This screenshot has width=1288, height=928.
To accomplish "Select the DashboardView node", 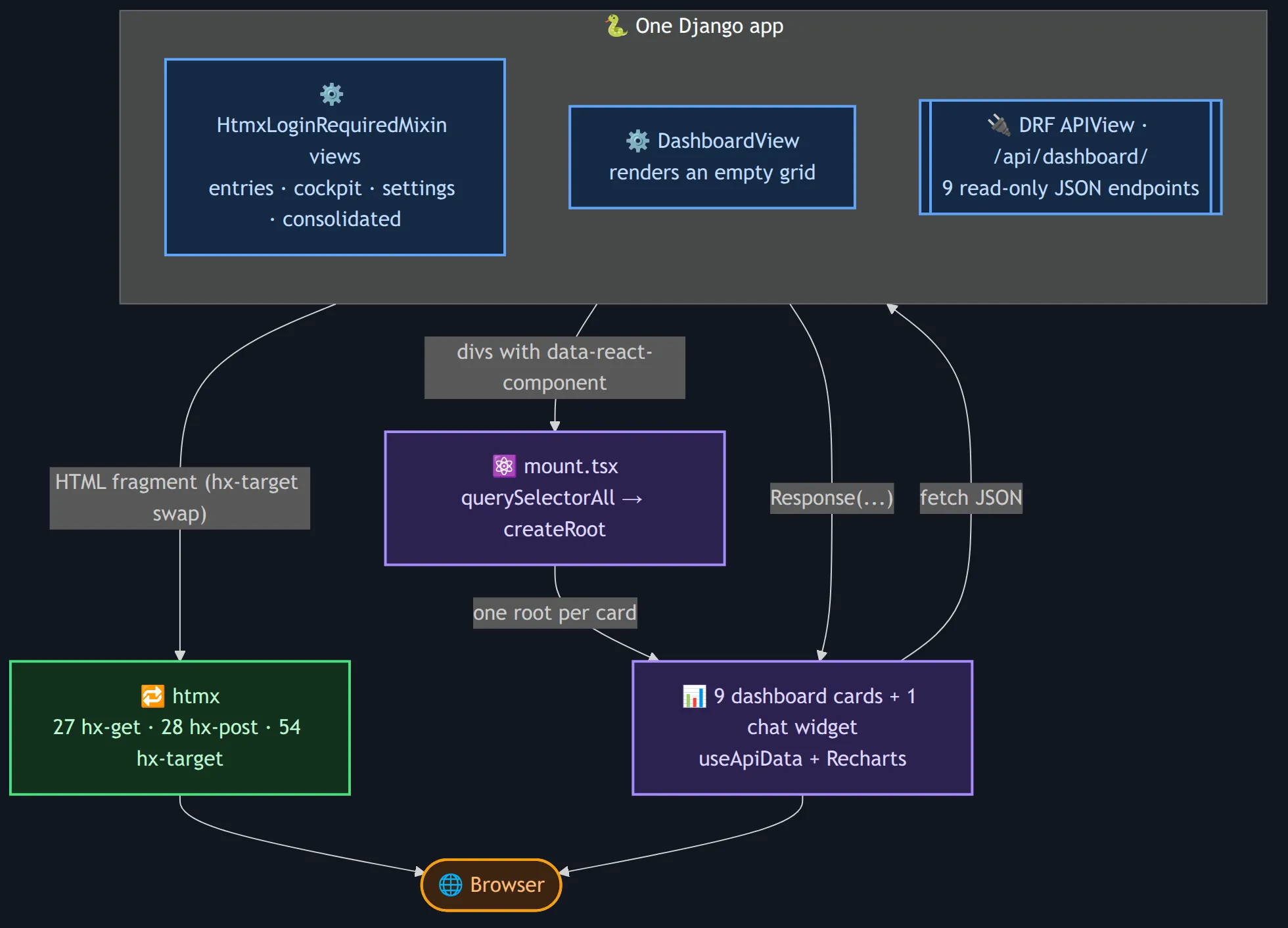I will coord(712,157).
